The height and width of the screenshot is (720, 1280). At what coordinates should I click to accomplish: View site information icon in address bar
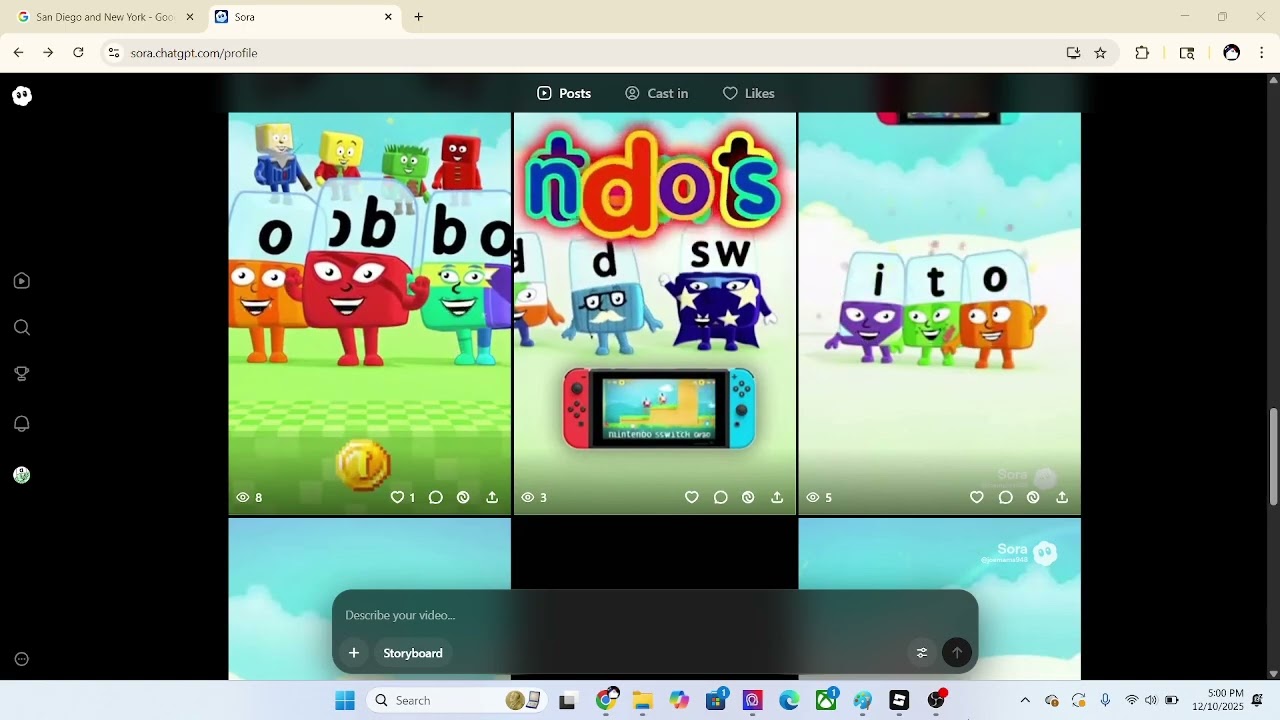pos(114,53)
